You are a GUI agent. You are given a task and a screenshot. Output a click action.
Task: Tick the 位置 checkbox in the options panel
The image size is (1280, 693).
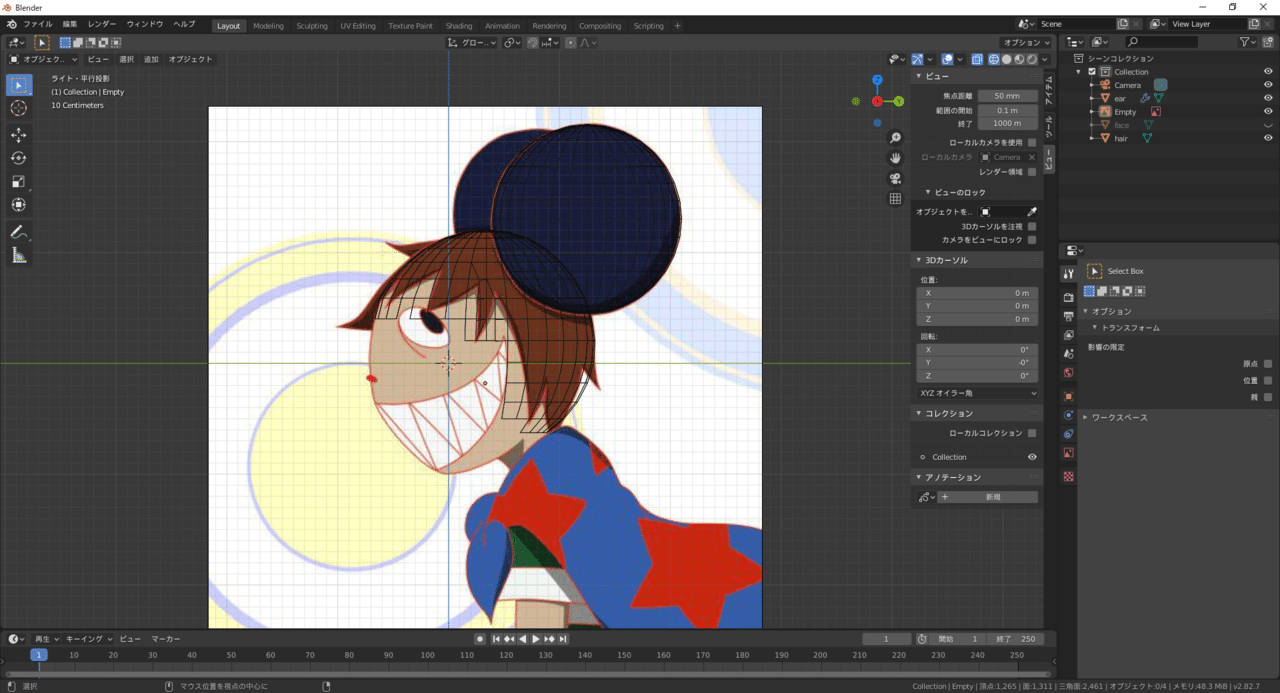tap(1268, 381)
